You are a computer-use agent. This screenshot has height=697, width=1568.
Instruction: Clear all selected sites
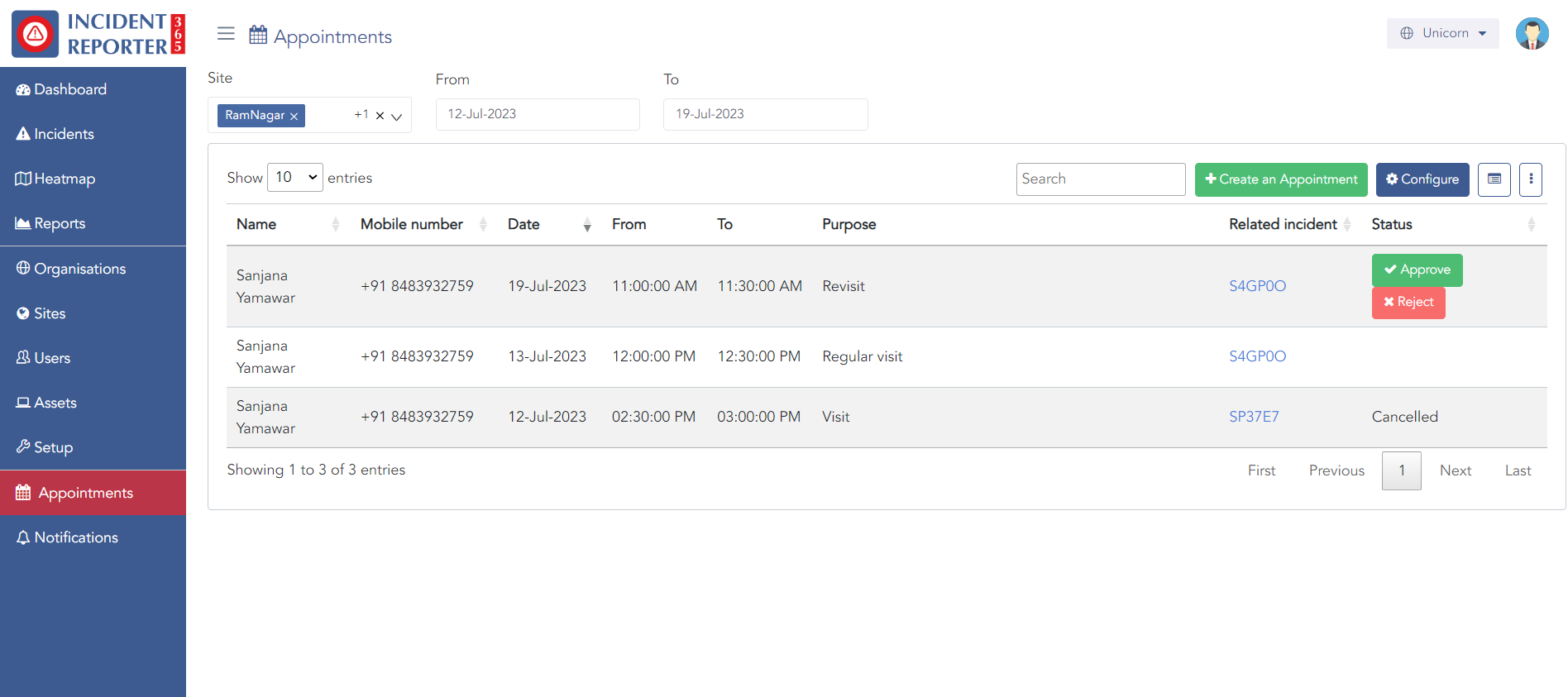380,116
